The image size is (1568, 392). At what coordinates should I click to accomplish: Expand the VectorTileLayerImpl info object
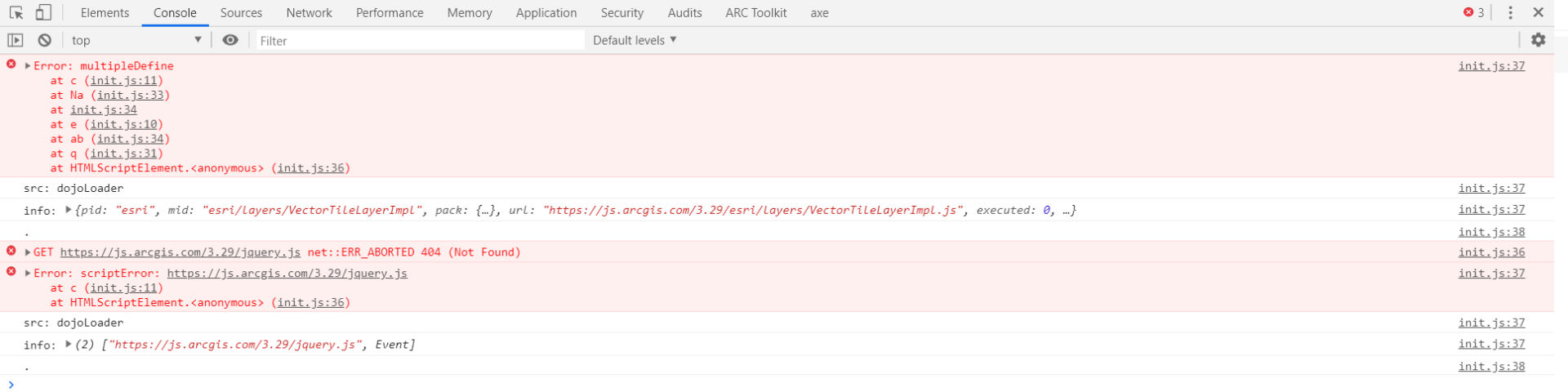pos(69,211)
